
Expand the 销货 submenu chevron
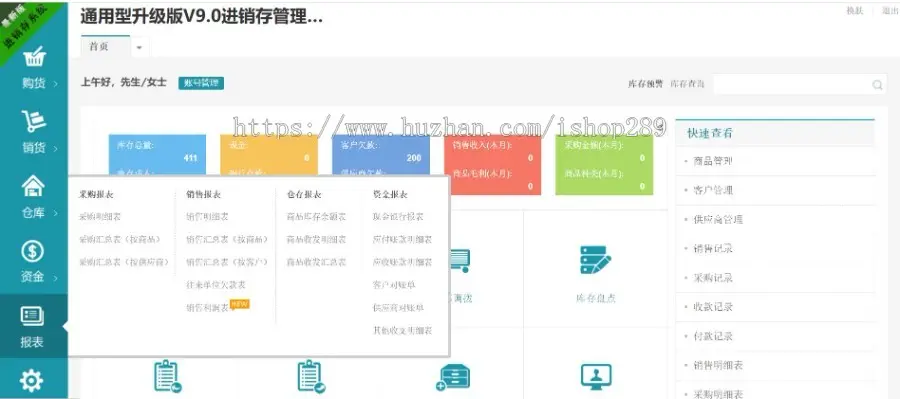click(56, 149)
